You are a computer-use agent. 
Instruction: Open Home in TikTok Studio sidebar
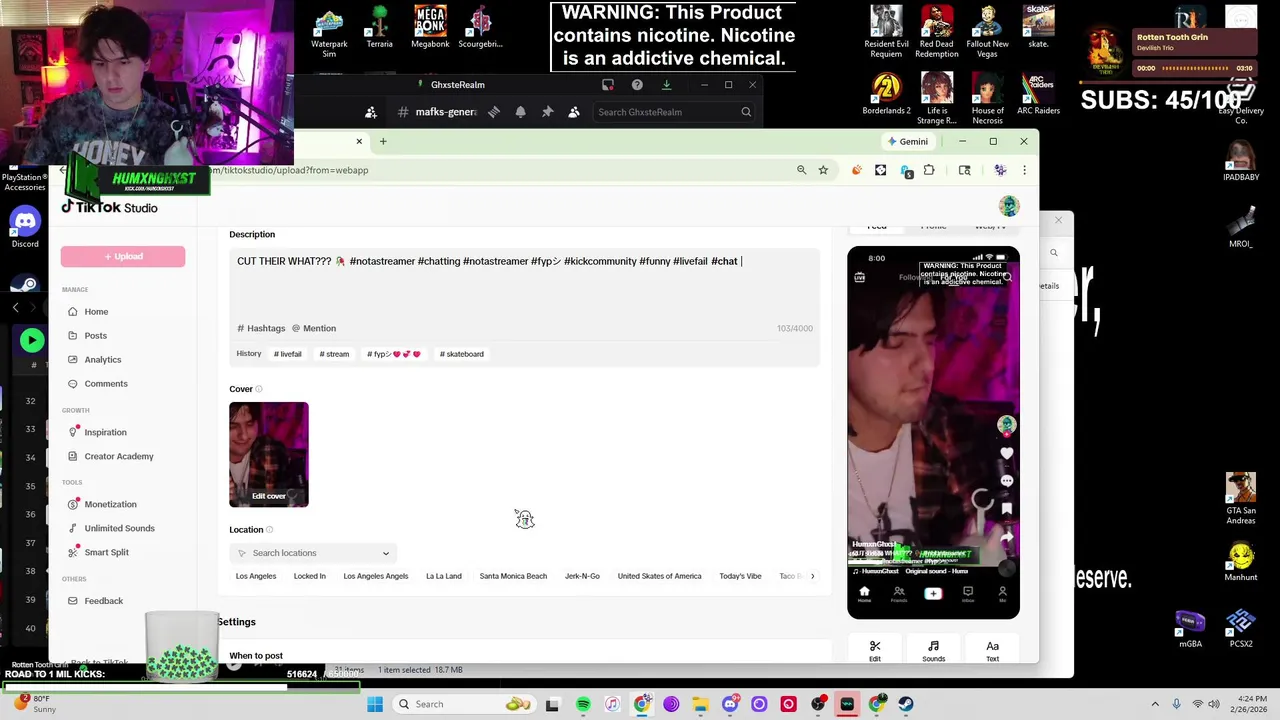tap(96, 312)
